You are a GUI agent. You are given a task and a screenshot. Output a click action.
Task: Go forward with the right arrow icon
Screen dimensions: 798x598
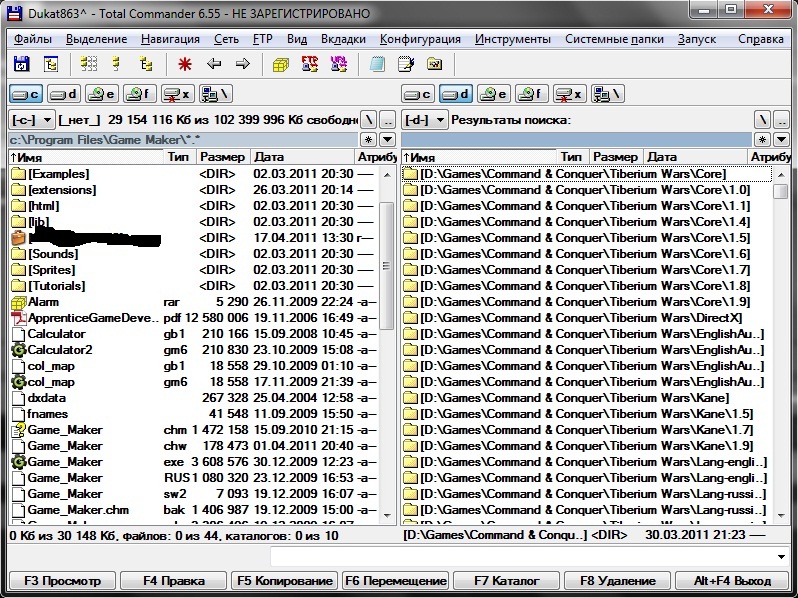pos(243,64)
